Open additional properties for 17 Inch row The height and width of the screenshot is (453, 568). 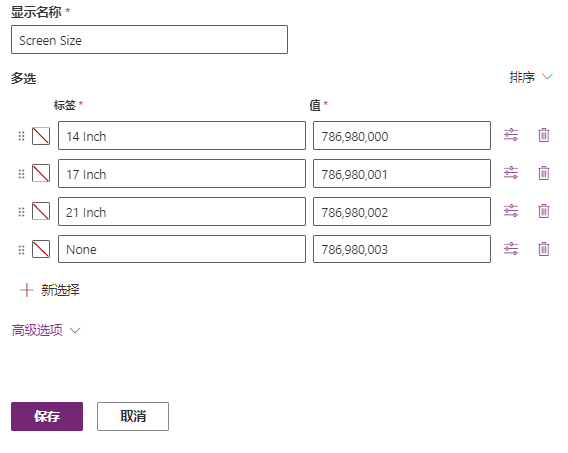511,173
